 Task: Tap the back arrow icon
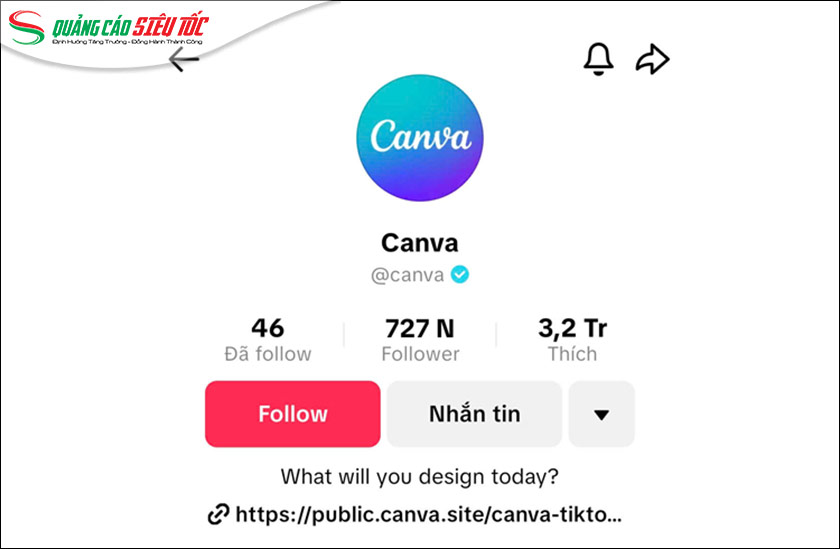coord(184,59)
